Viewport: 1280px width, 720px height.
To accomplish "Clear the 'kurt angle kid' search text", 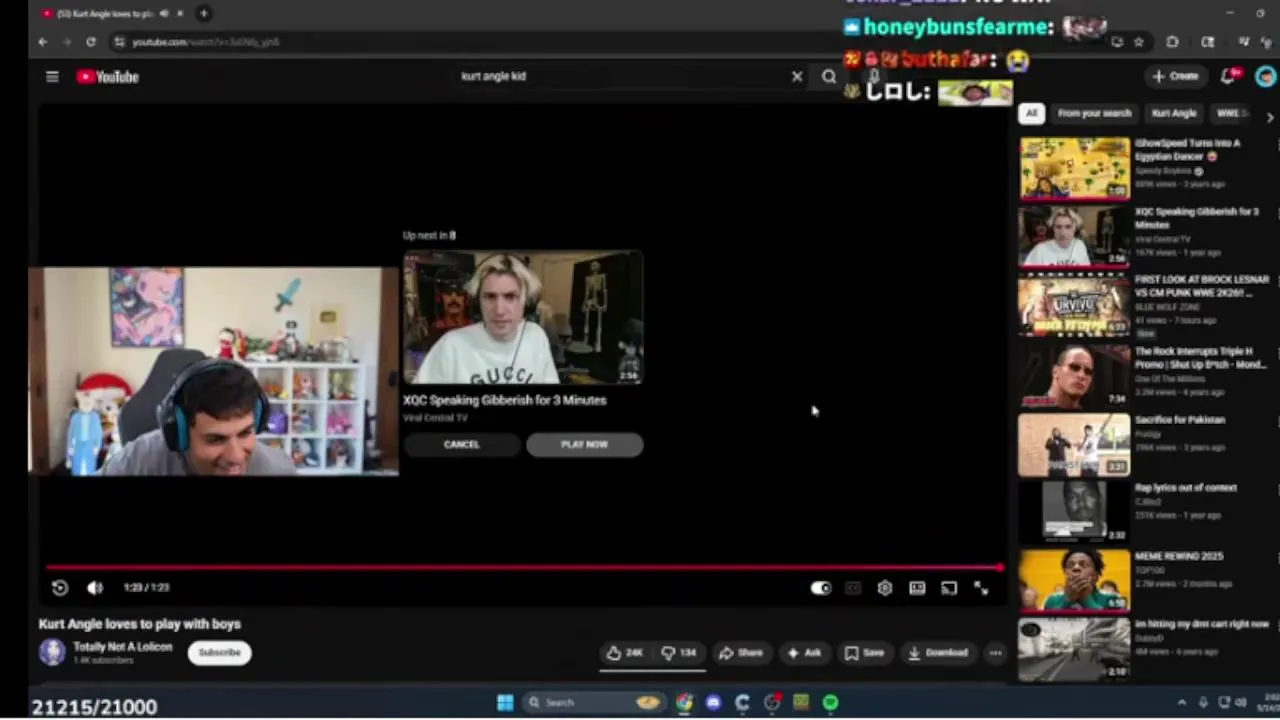I will (x=797, y=76).
